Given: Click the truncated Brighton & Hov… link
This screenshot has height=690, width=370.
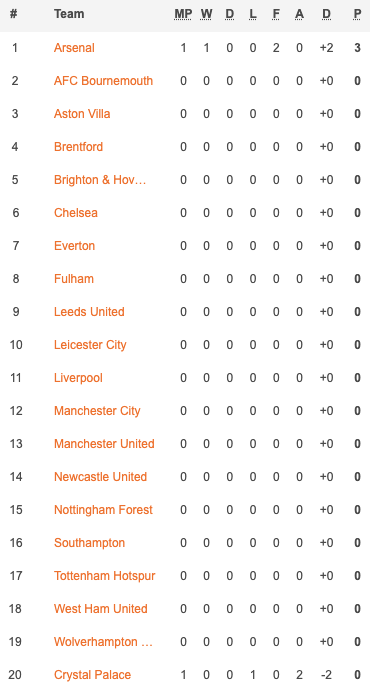Looking at the screenshot, I should pyautogui.click(x=100, y=180).
